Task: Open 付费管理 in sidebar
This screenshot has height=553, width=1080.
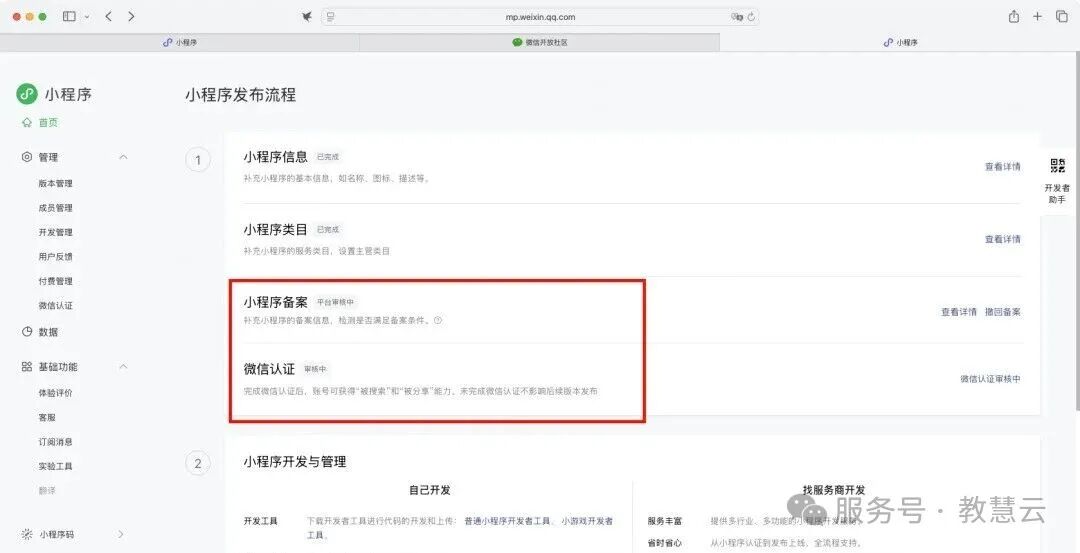Action: click(x=55, y=281)
